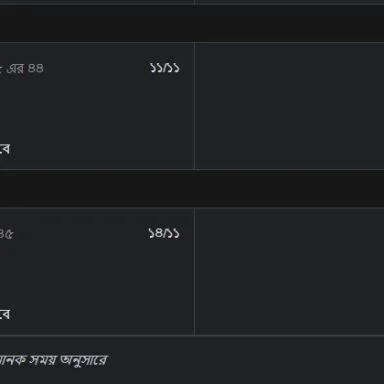Select the ১১/১১ date in upper row
This screenshot has width=384, height=384.
click(x=164, y=68)
